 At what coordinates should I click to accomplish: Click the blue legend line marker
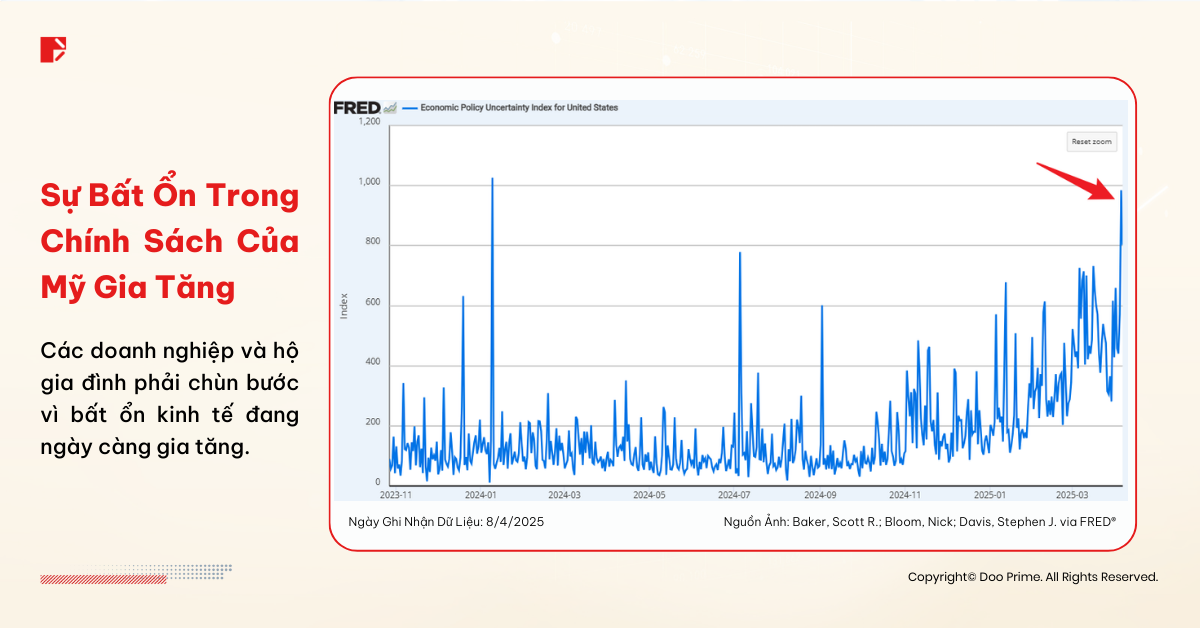click(409, 108)
